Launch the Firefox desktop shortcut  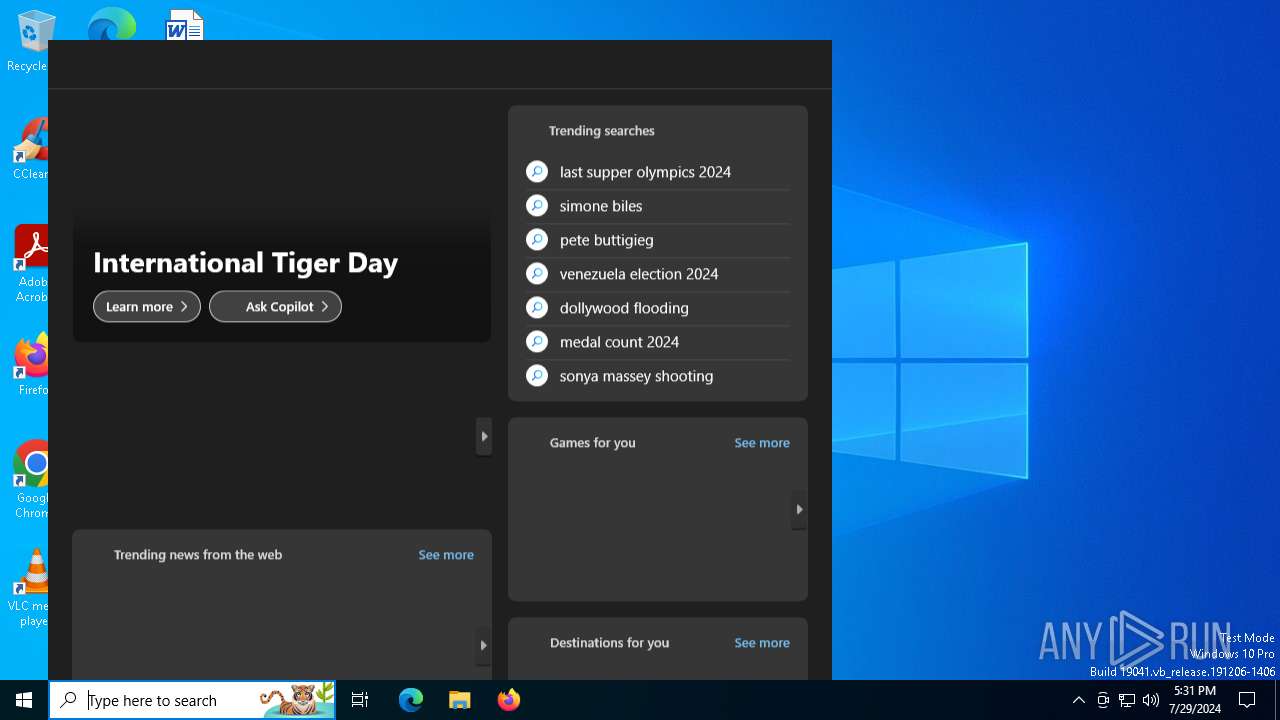click(31, 366)
